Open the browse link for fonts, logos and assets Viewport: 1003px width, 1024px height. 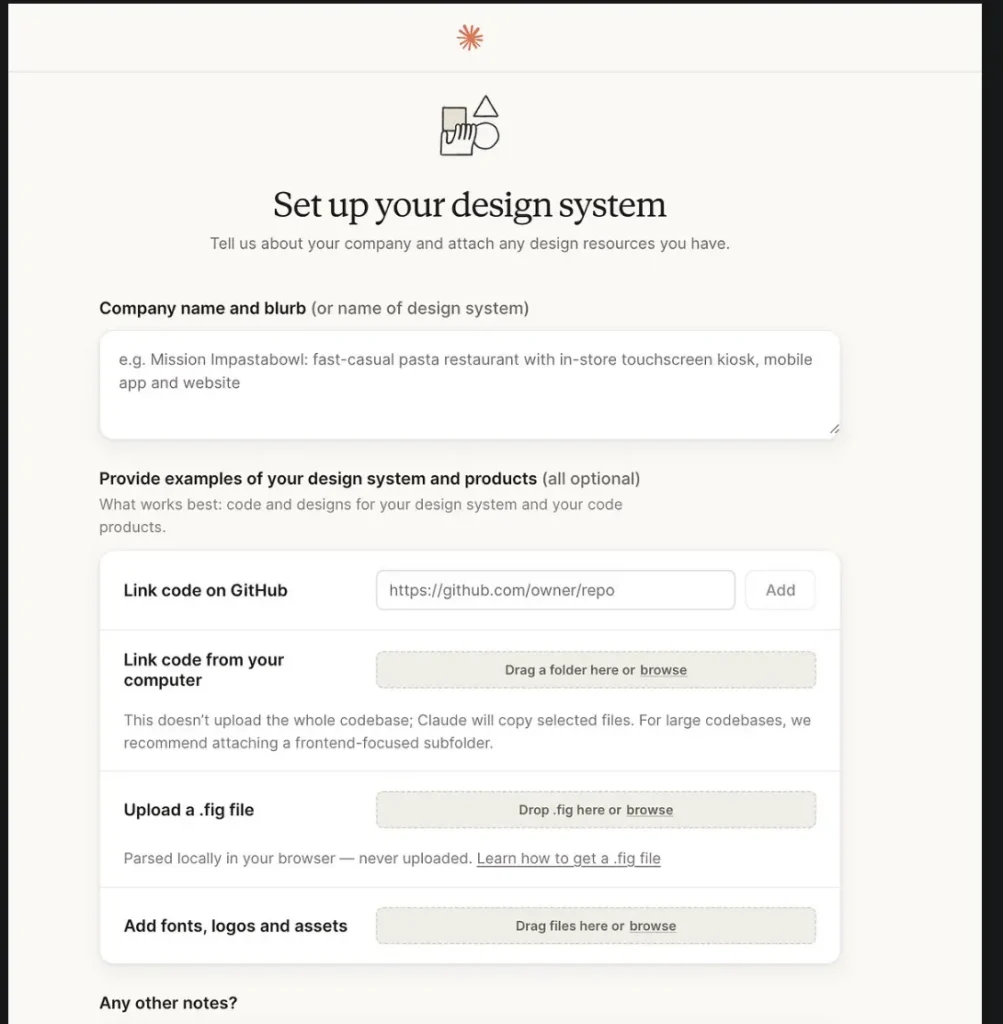(653, 926)
